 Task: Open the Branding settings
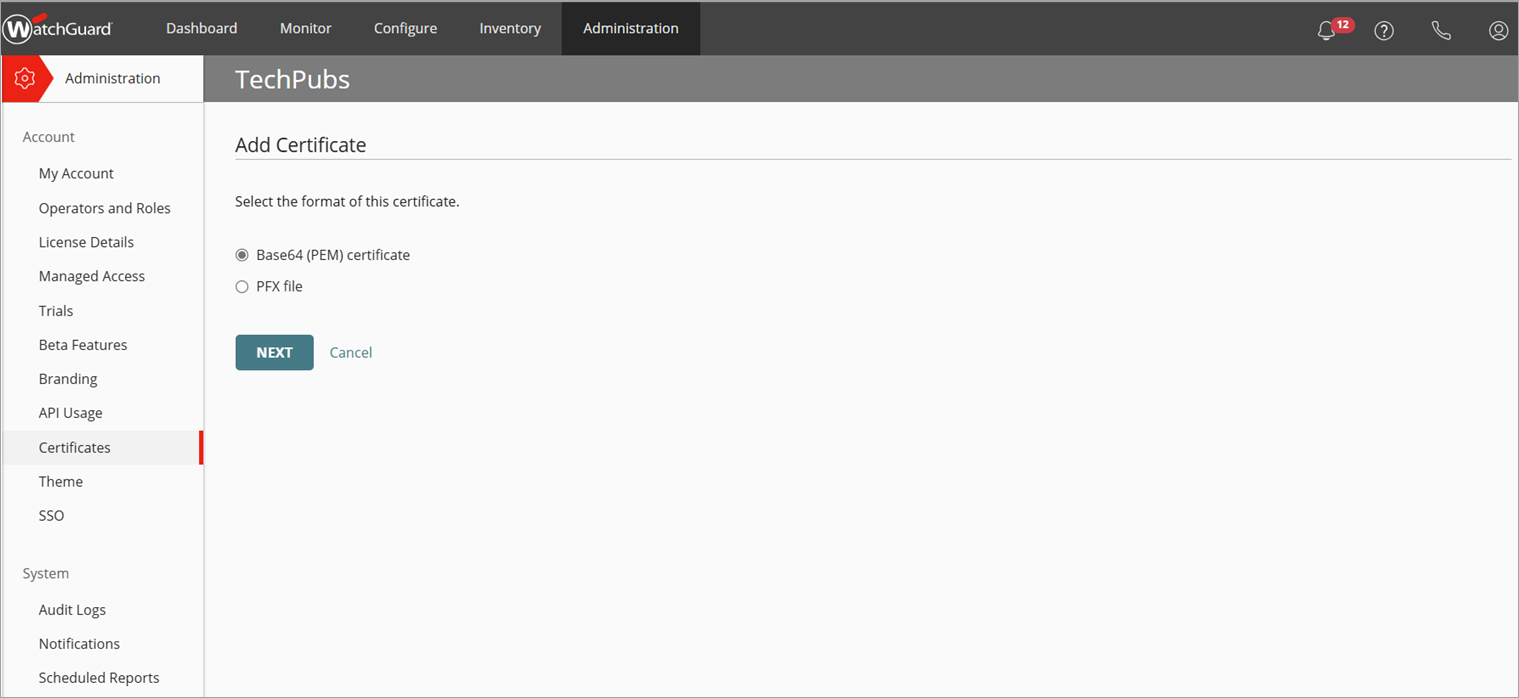click(67, 378)
